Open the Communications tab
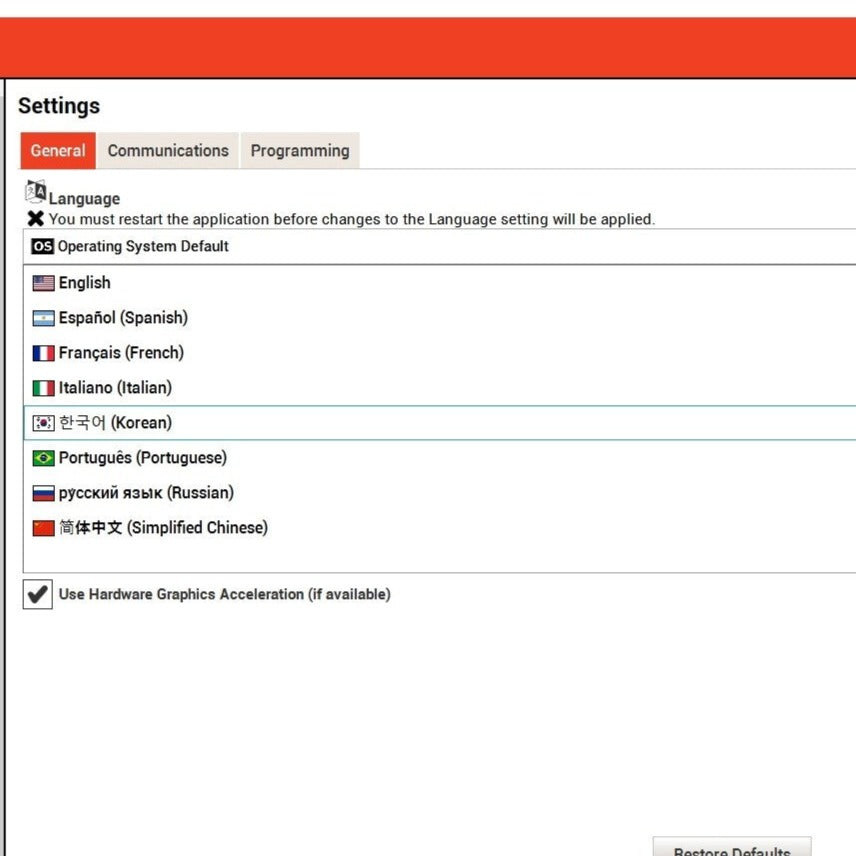856x856 pixels. tap(168, 151)
